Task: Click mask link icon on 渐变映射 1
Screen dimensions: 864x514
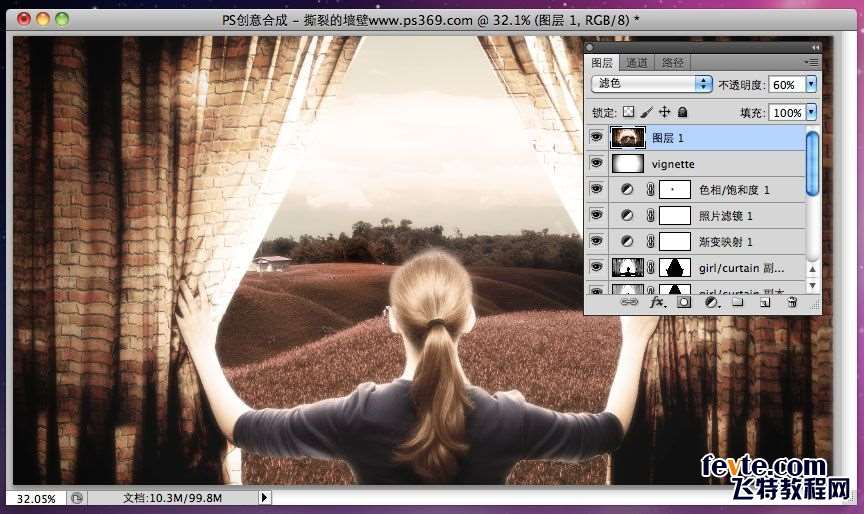Action: [650, 241]
